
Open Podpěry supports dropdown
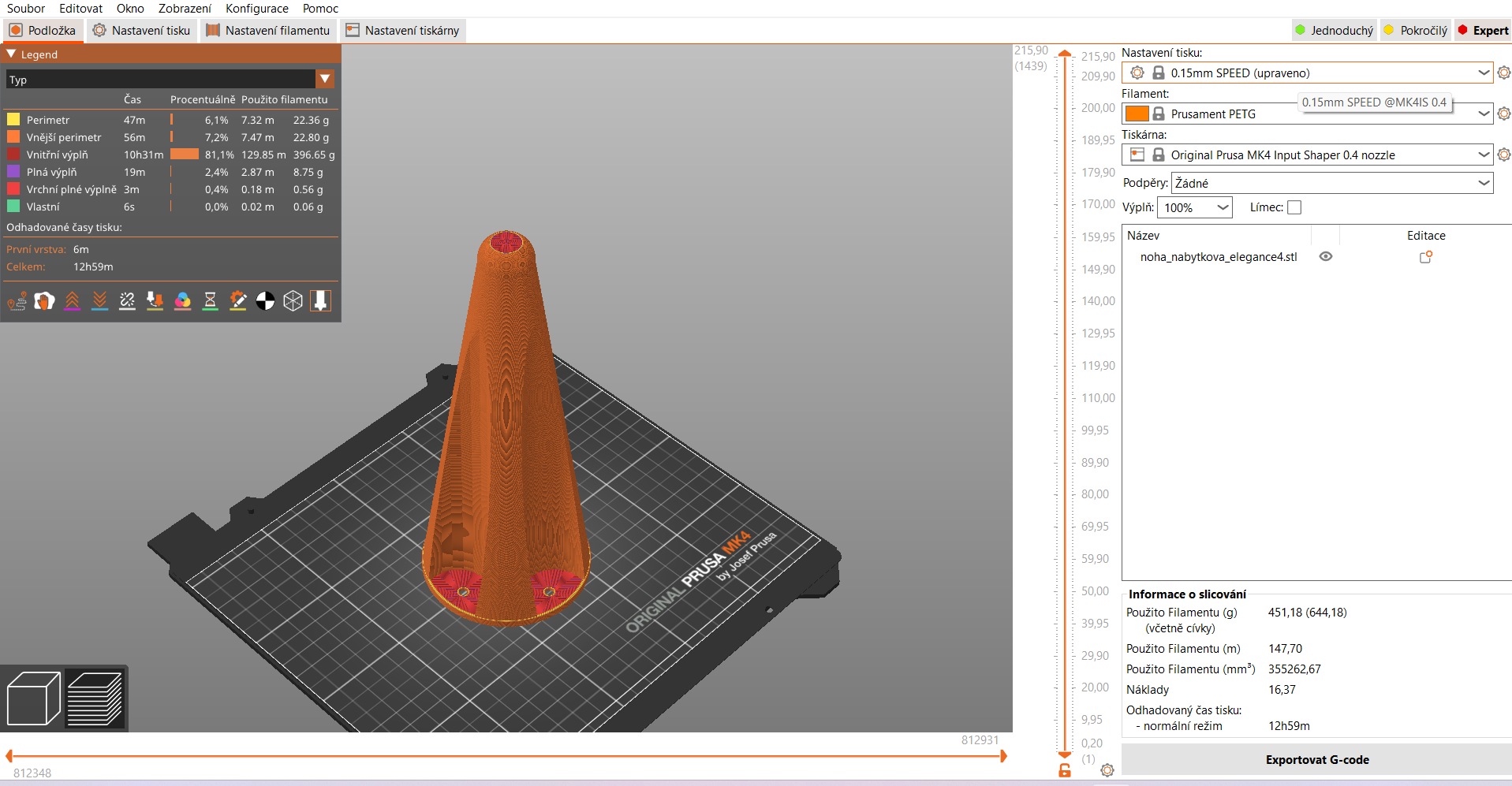(x=1332, y=183)
